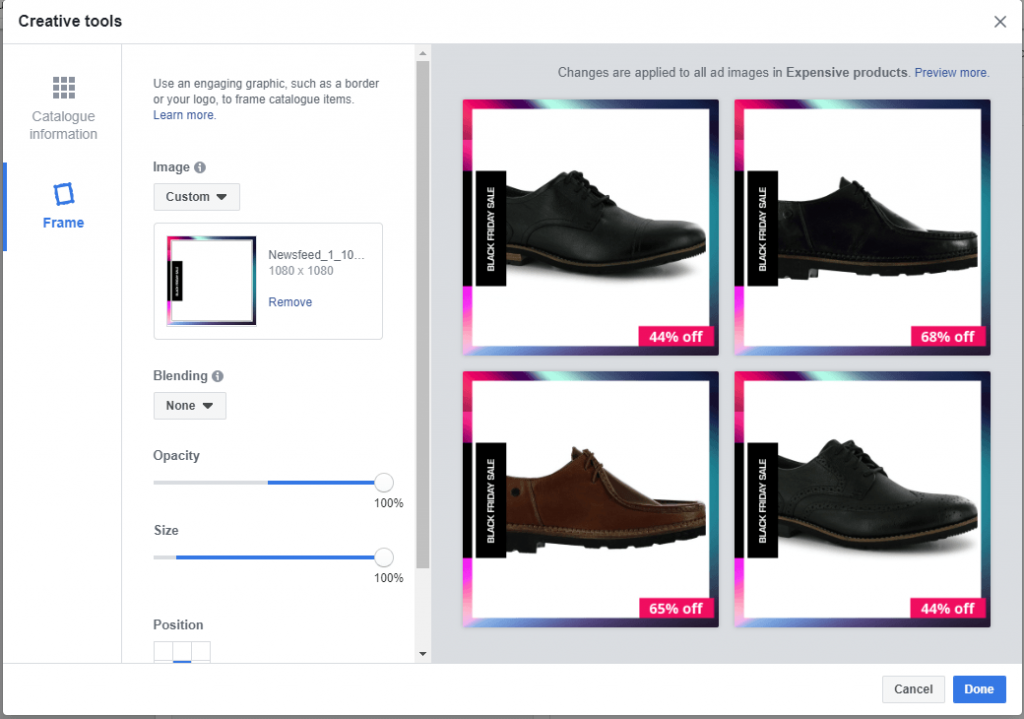This screenshot has width=1024, height=719.
Task: Click the Learn more link
Action: [x=184, y=115]
